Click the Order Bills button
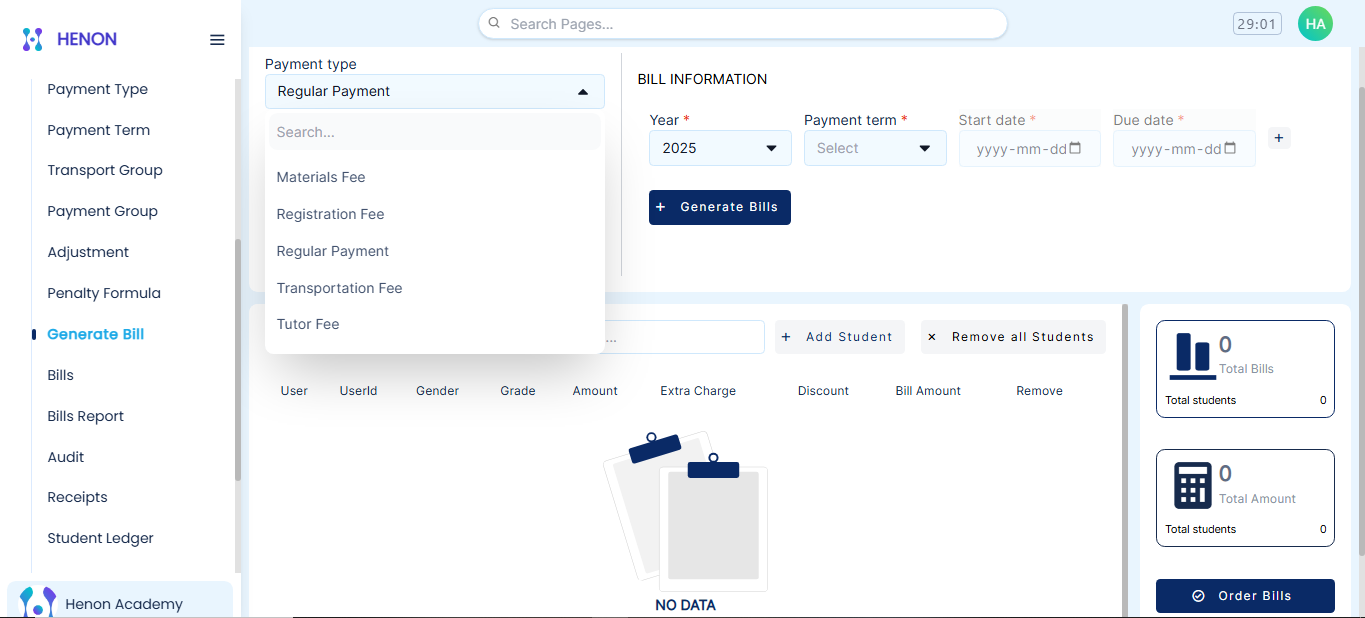The width and height of the screenshot is (1365, 618). 1245,596
